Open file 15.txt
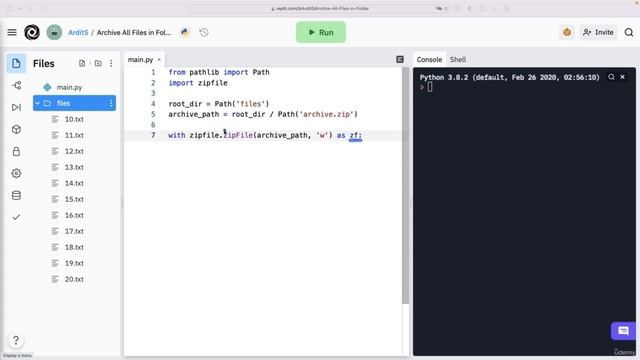Image resolution: width=640 pixels, height=360 pixels. tap(74, 199)
